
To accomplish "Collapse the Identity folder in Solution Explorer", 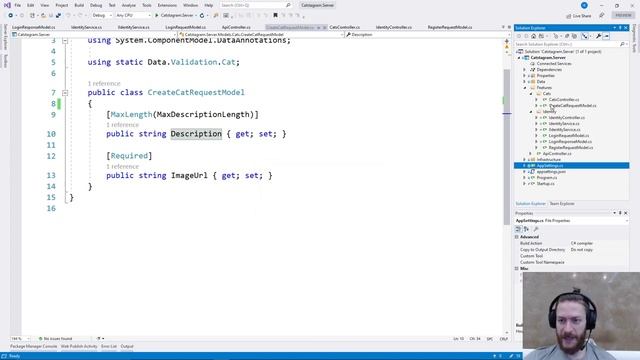I will pyautogui.click(x=531, y=112).
